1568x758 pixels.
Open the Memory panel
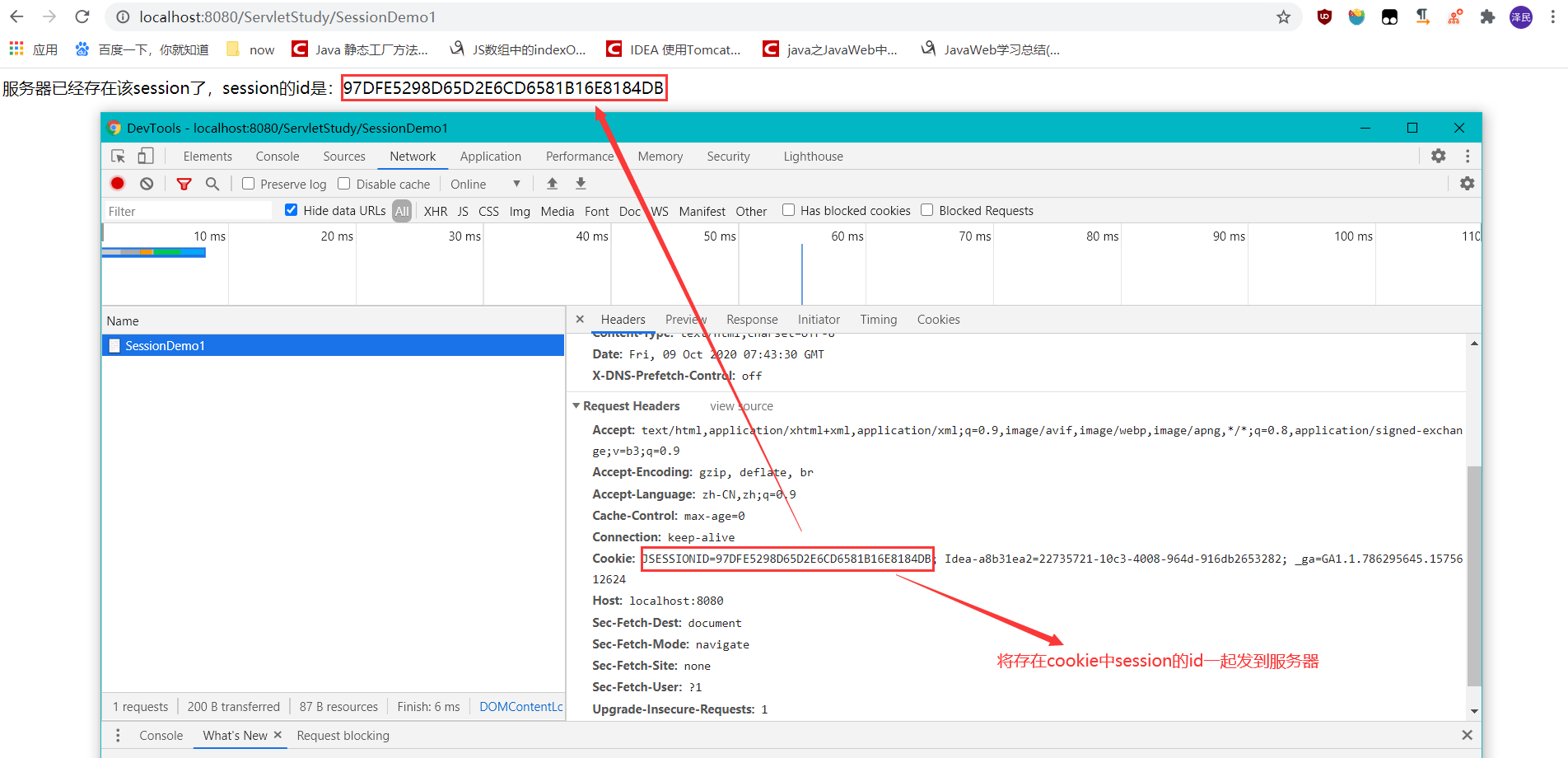pos(660,157)
